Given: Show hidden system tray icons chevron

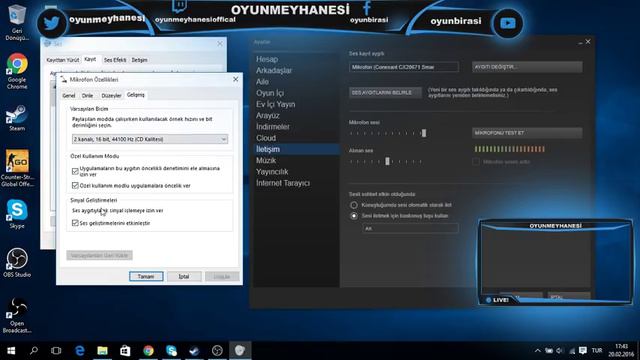Looking at the screenshot, I should (538, 351).
